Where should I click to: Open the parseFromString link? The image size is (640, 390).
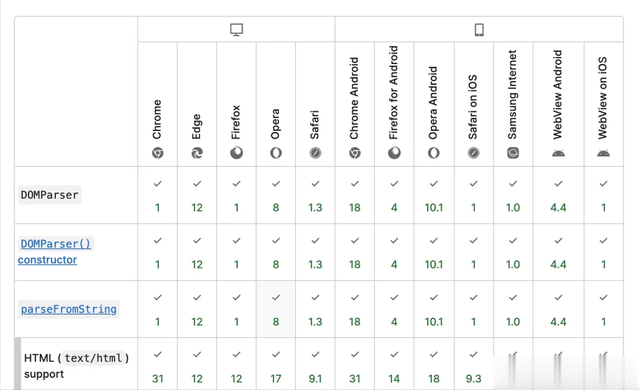[x=69, y=309]
